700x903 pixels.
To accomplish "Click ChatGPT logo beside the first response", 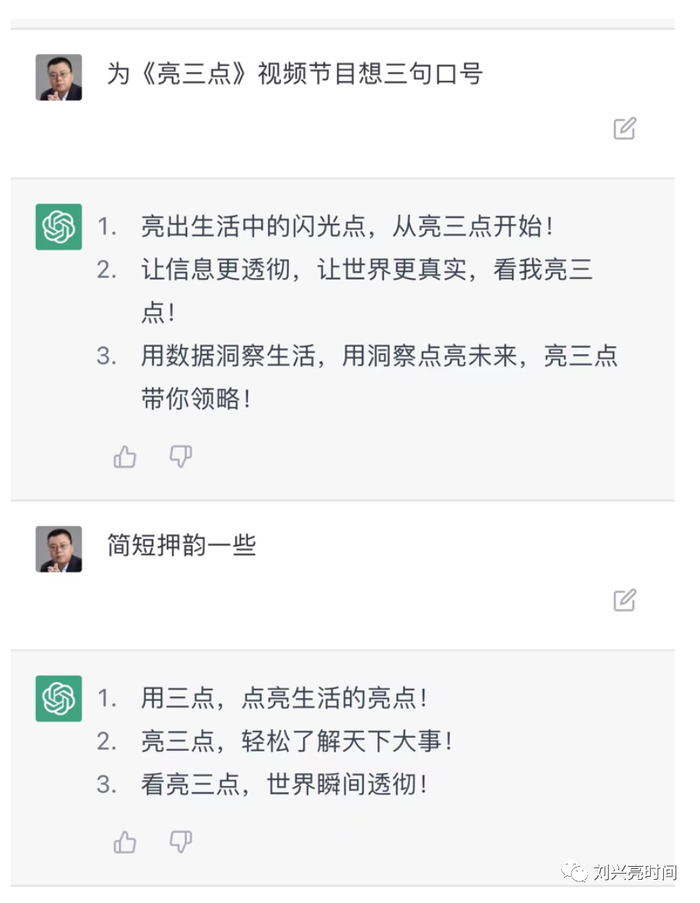I will [x=59, y=227].
